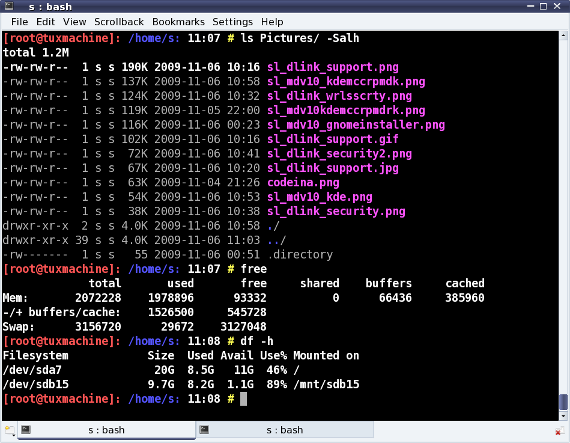The image size is (570, 443).
Task: Click the new tab icon at bottom left
Action: tap(10, 431)
